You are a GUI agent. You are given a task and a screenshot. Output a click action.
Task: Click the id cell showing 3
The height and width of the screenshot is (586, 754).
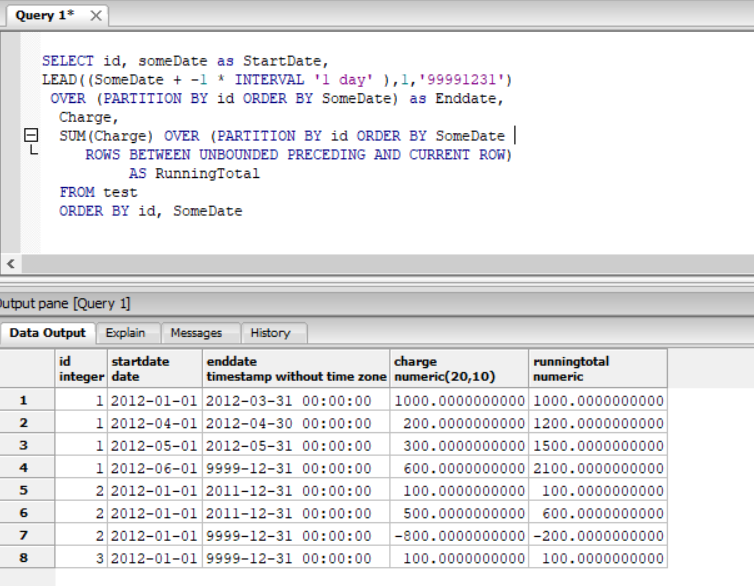pos(81,558)
